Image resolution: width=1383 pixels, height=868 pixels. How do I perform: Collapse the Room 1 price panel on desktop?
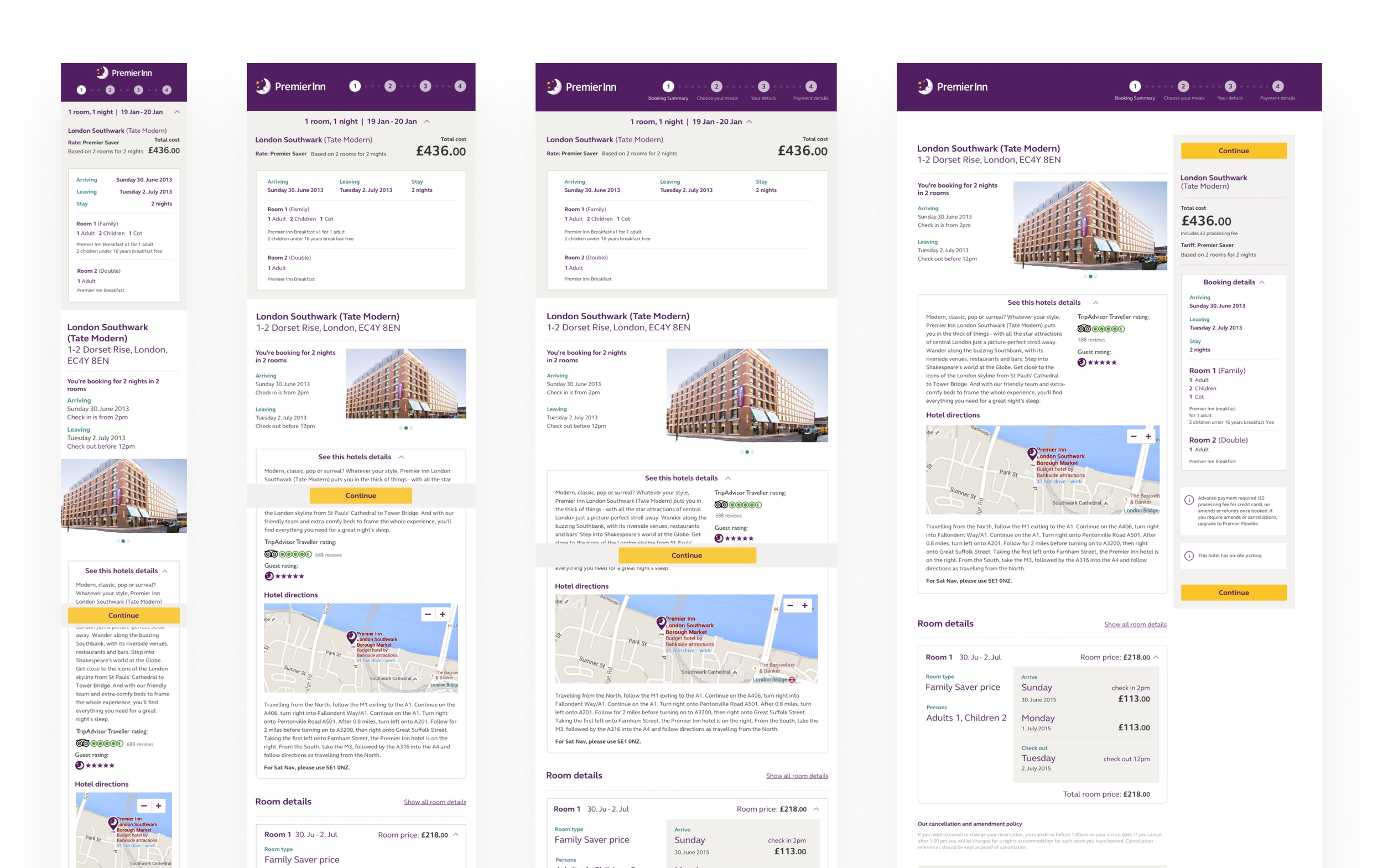1156,657
